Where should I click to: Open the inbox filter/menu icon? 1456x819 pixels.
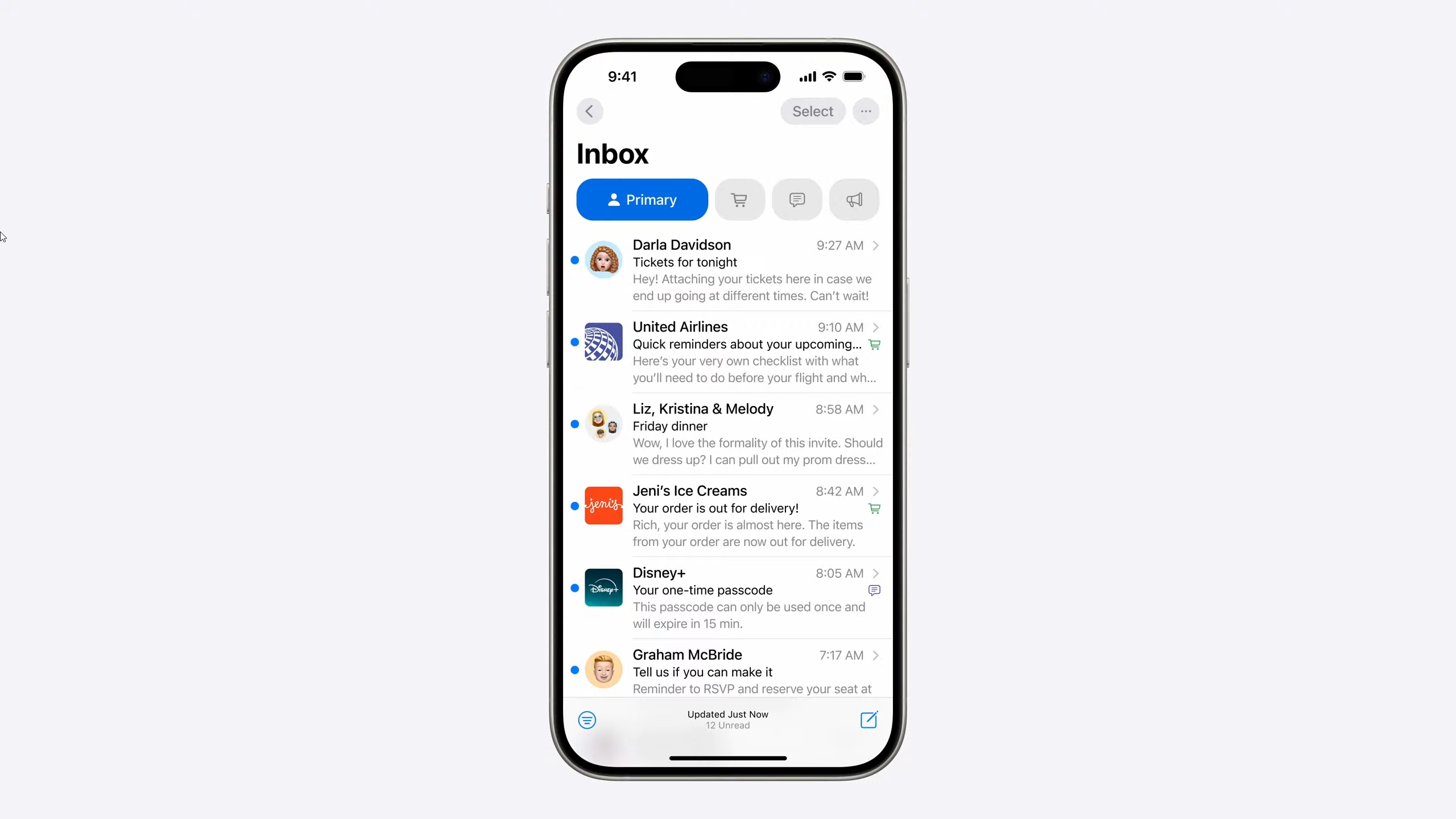click(587, 720)
